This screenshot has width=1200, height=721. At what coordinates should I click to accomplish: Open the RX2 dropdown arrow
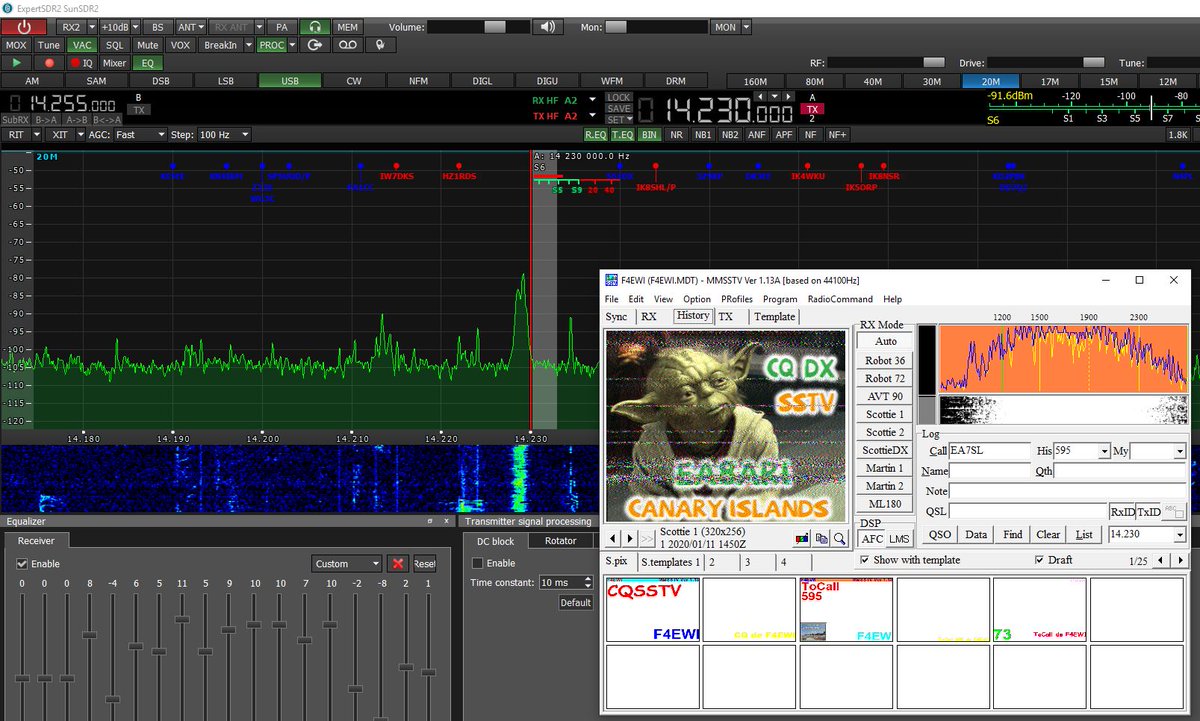point(91,27)
